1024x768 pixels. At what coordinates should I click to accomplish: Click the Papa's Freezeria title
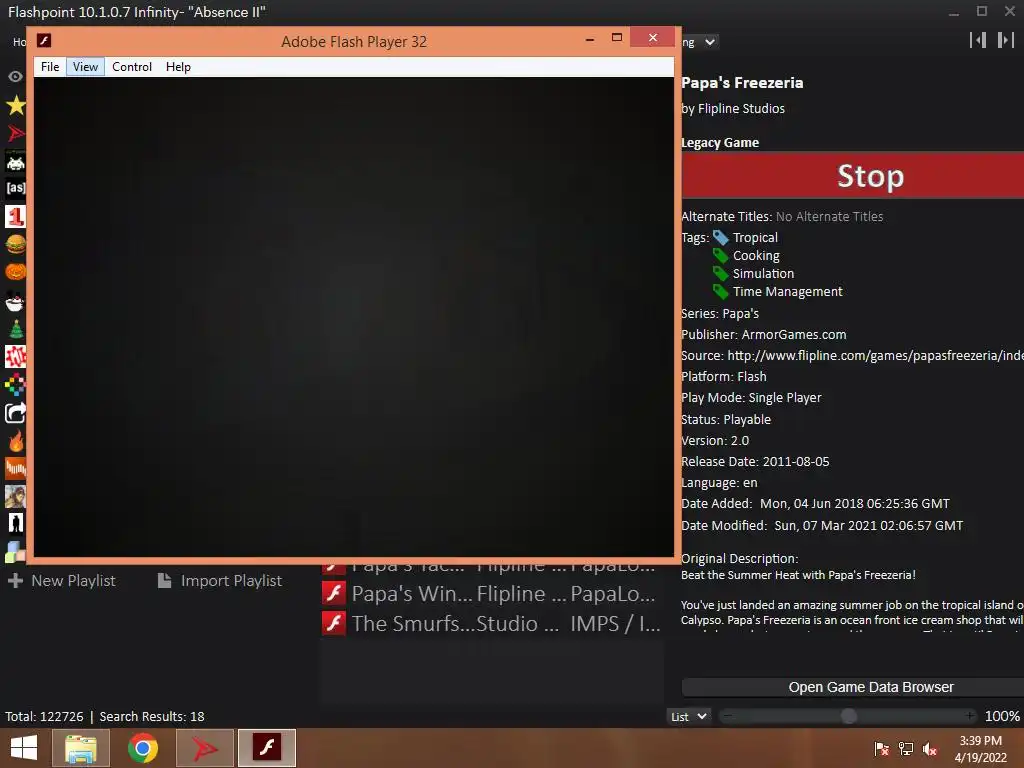coord(742,83)
